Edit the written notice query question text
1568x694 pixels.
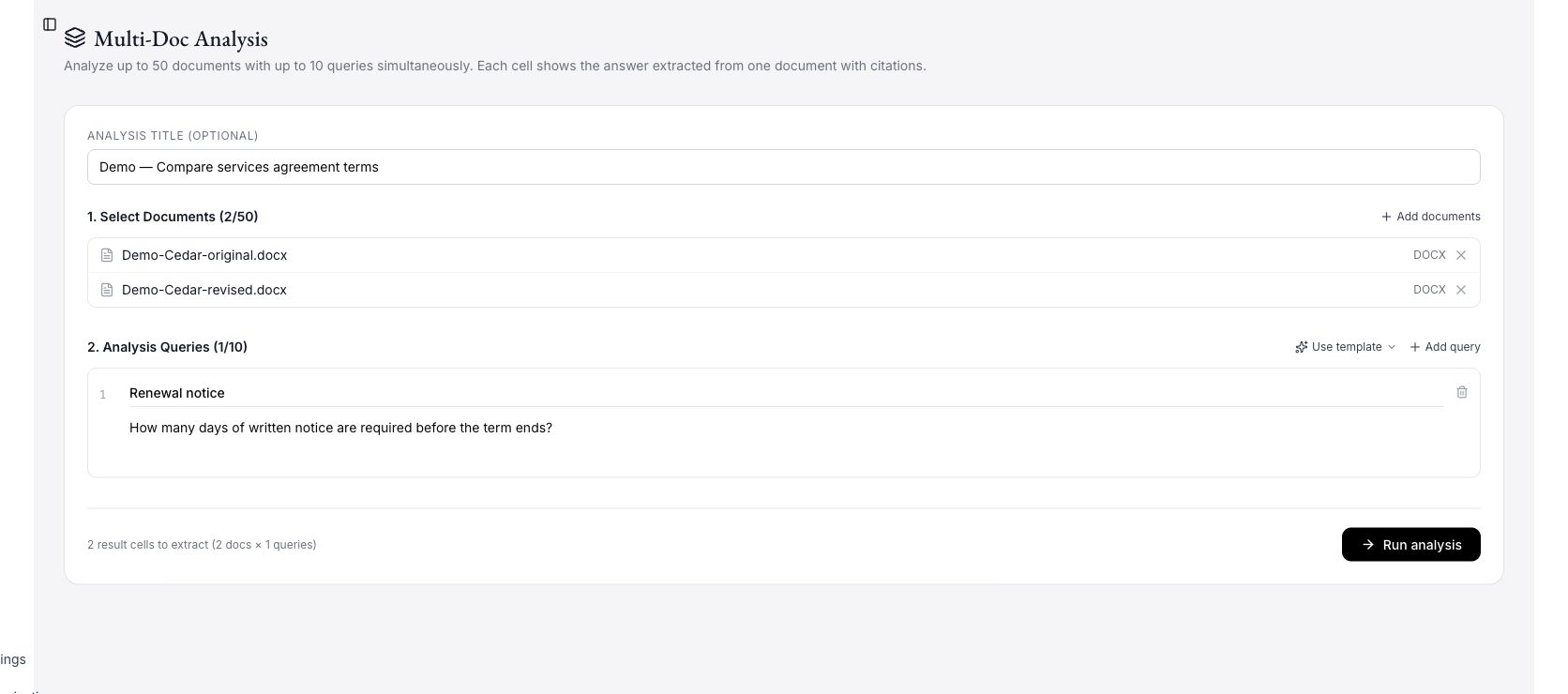tap(786, 440)
